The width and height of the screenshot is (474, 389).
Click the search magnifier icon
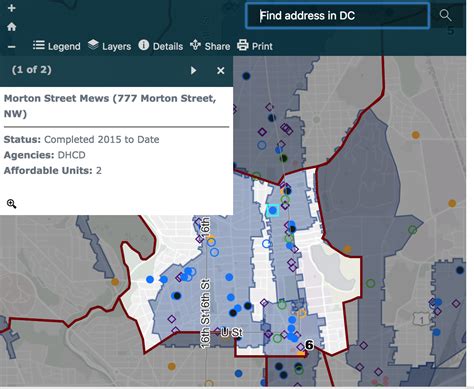tap(445, 15)
